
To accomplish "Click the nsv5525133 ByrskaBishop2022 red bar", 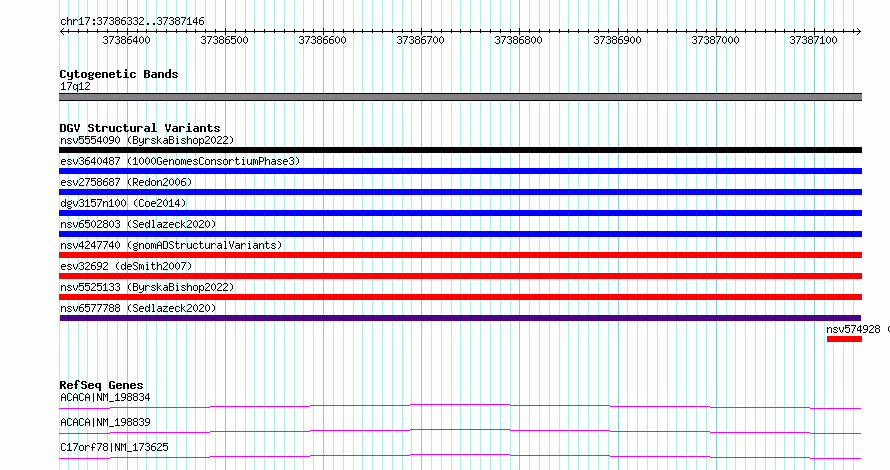I will coord(460,297).
